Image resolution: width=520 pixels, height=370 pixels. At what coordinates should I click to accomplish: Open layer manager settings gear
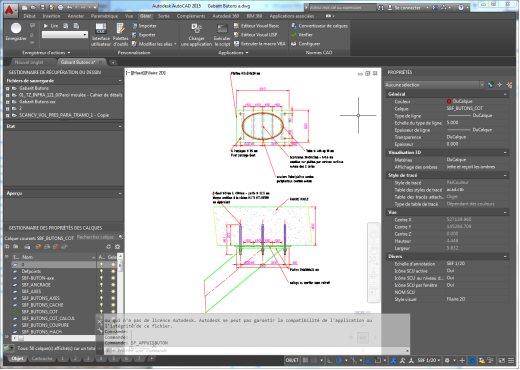(117, 247)
